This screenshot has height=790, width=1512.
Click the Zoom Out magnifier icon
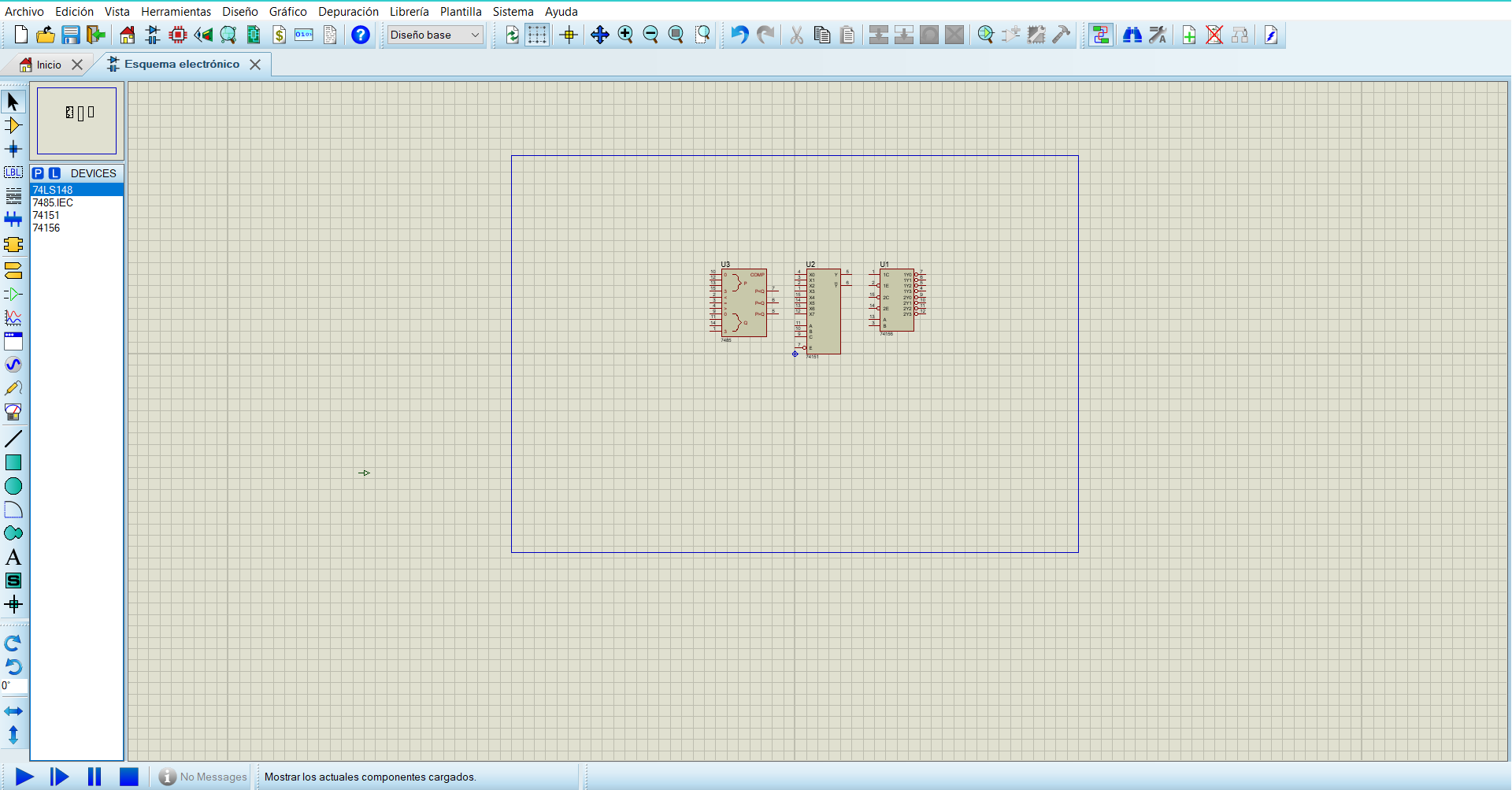tap(650, 35)
